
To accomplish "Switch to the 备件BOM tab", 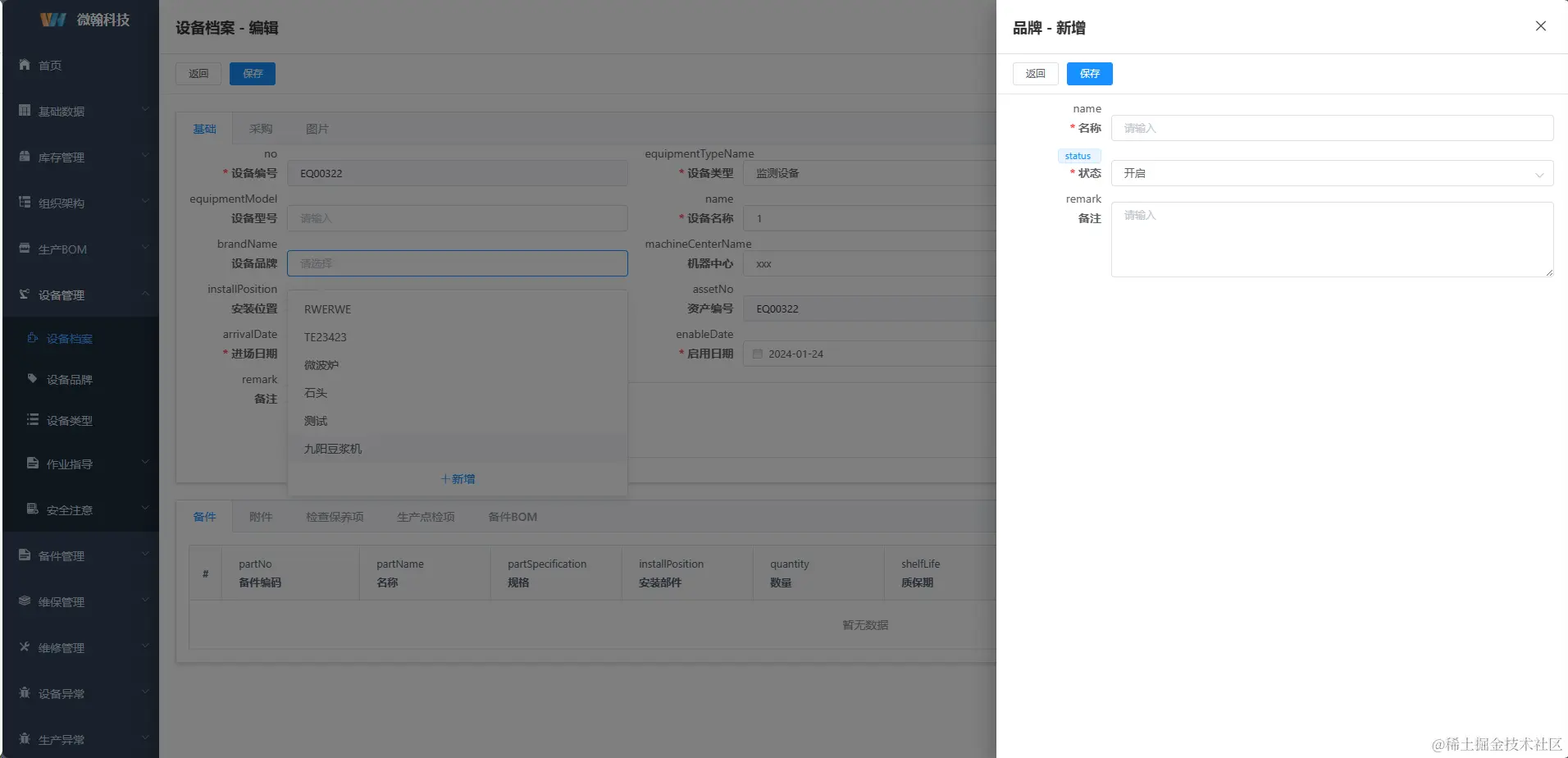I will (x=513, y=517).
